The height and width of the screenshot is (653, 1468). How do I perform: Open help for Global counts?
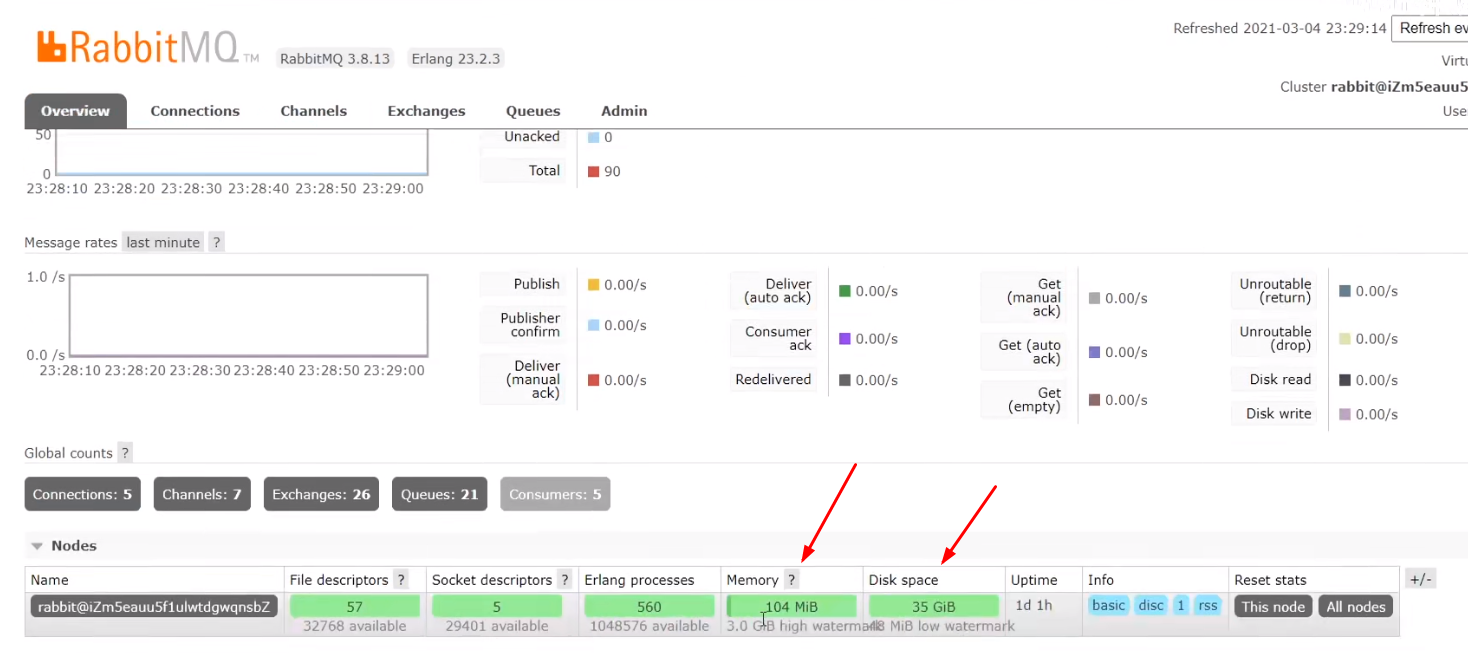pyautogui.click(x=125, y=453)
